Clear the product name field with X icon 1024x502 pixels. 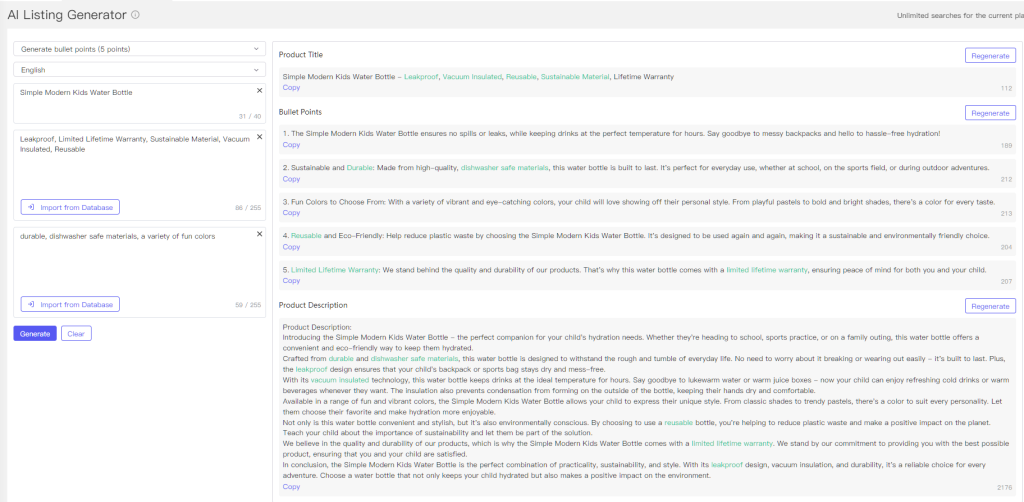tap(259, 91)
